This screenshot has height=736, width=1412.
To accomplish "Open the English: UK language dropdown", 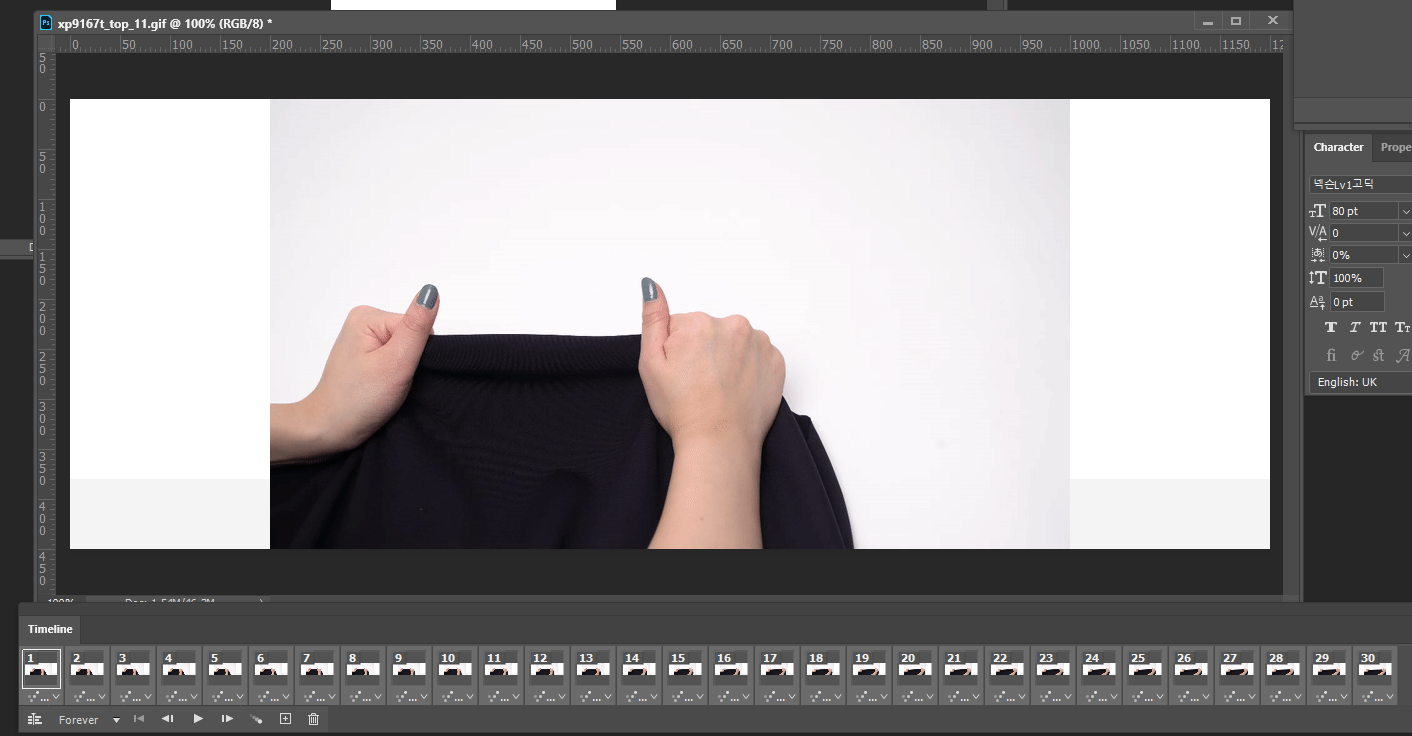I will (1360, 382).
